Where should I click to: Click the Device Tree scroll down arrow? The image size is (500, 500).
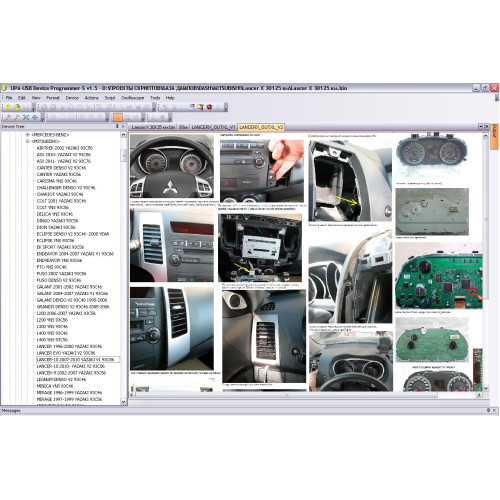click(x=123, y=402)
